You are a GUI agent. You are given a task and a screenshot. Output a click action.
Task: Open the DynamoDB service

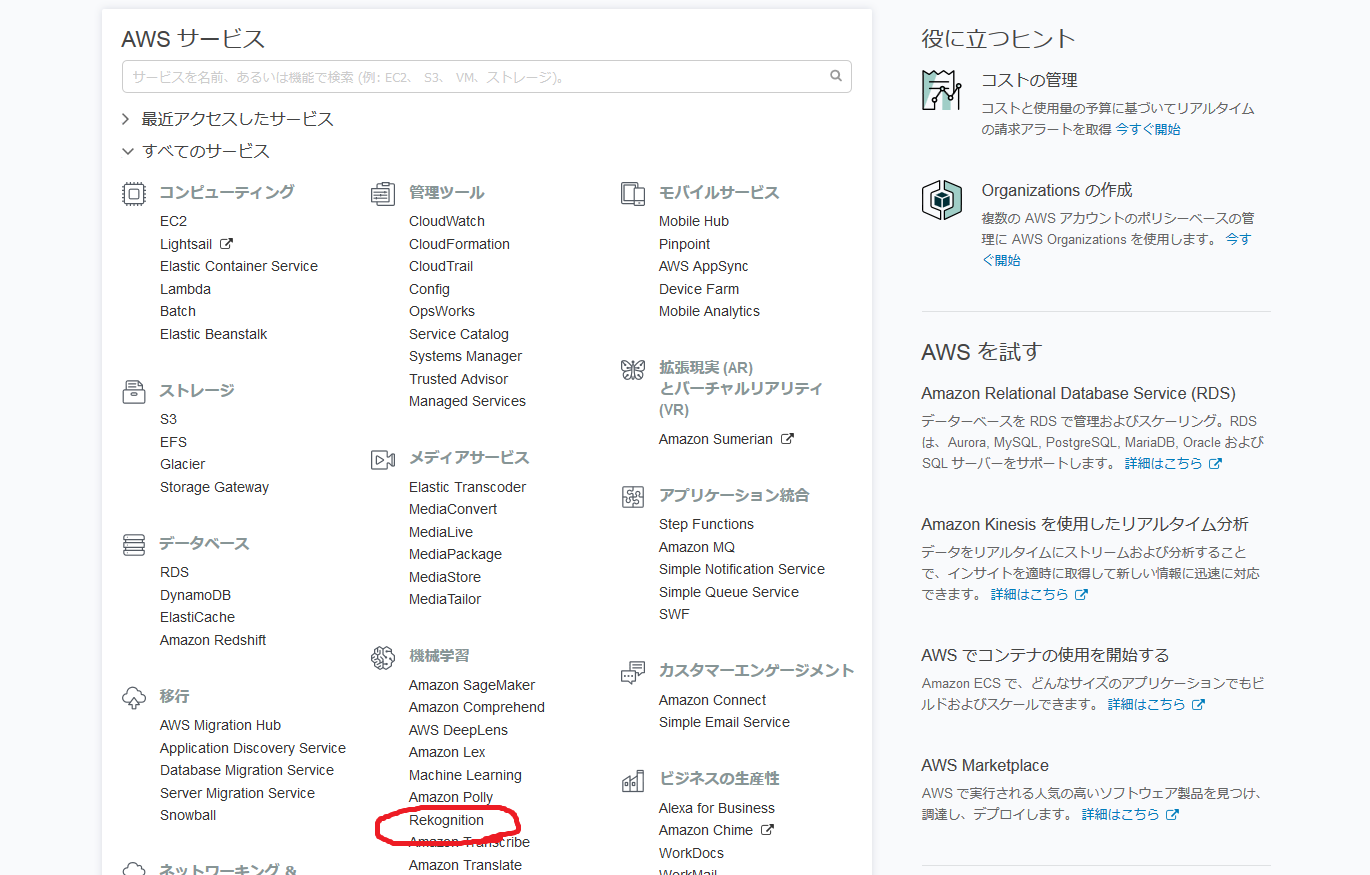coord(195,595)
